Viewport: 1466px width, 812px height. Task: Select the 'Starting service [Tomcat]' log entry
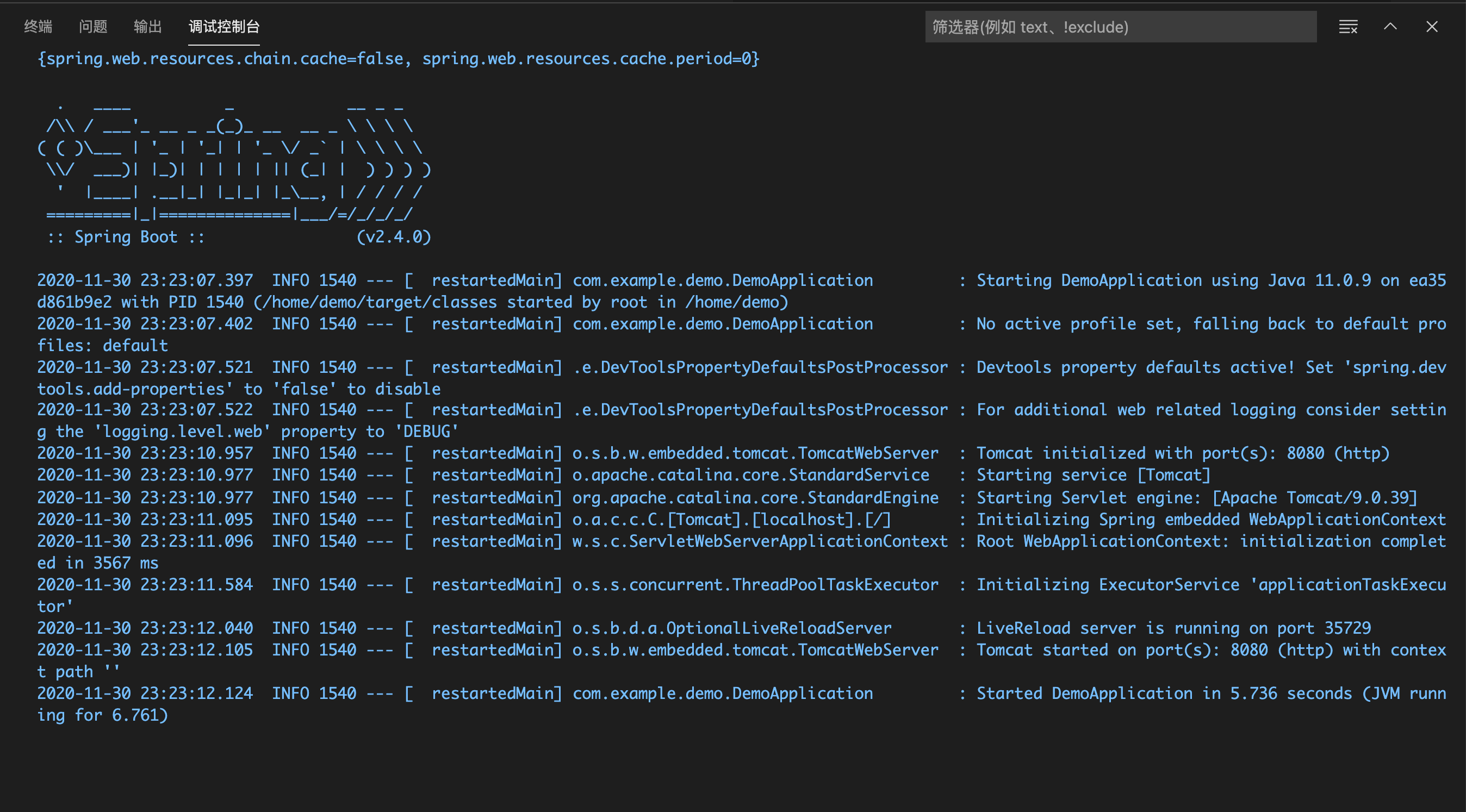[x=1092, y=475]
